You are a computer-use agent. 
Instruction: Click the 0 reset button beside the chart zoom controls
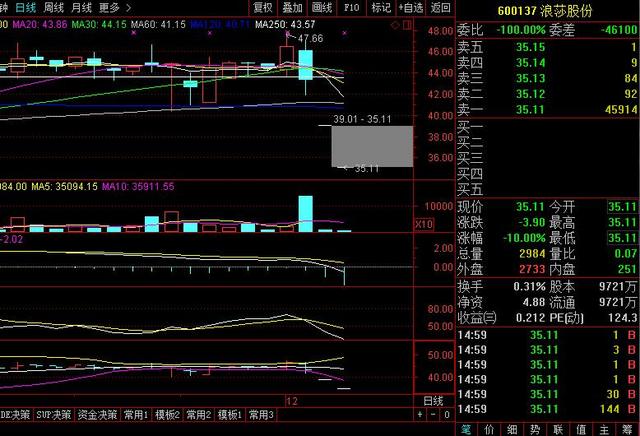[447, 415]
